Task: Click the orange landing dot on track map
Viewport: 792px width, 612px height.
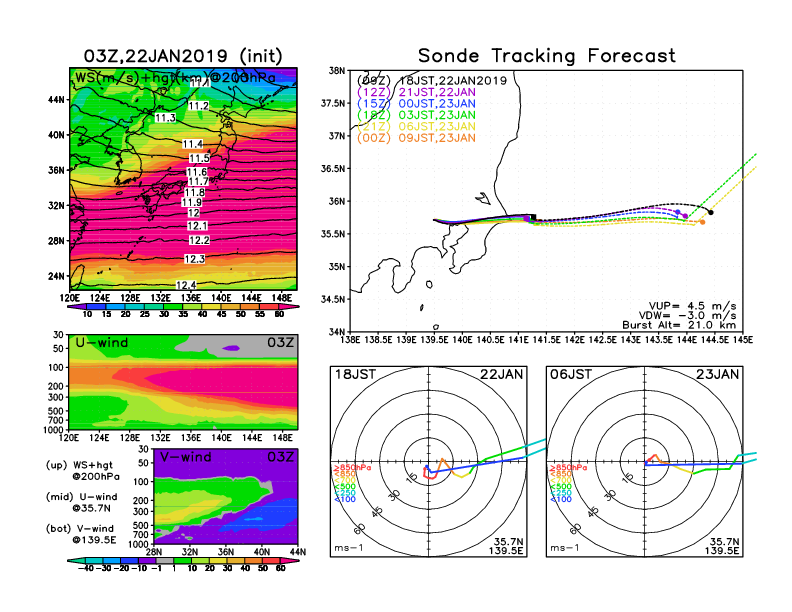Action: coord(703,222)
